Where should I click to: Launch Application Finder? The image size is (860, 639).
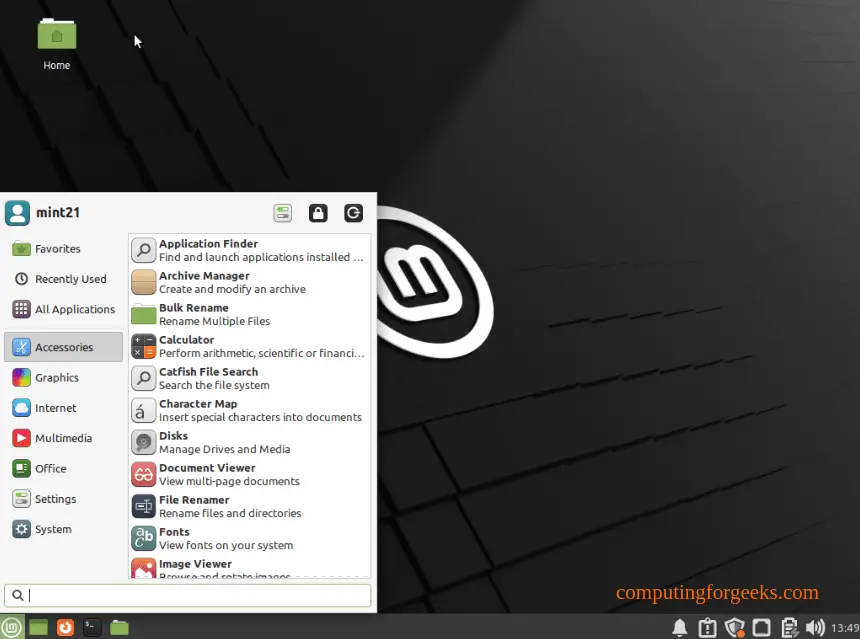coord(250,250)
